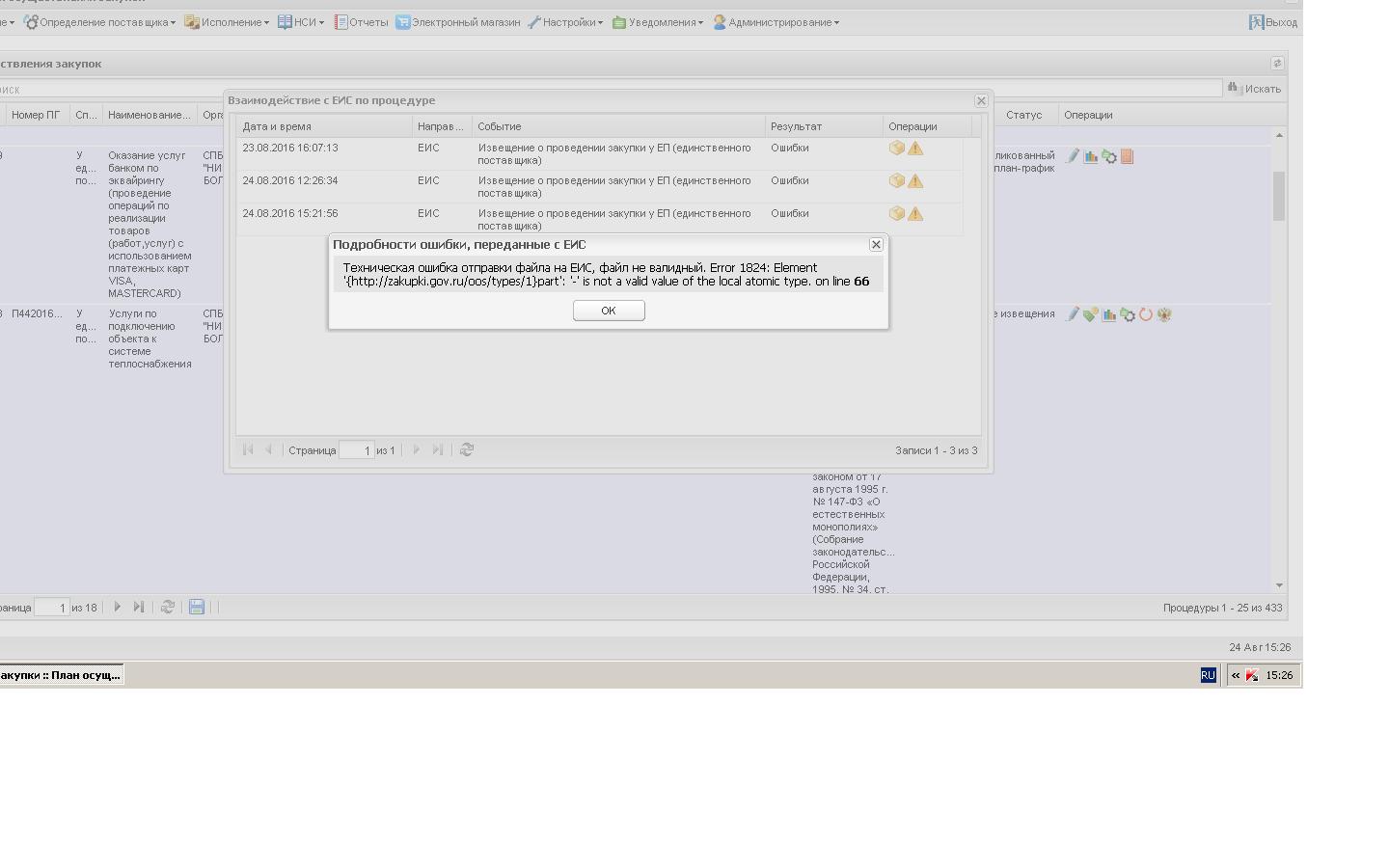Click the page number field of main grid
Screen dimensions: 1389x868
tap(52, 608)
